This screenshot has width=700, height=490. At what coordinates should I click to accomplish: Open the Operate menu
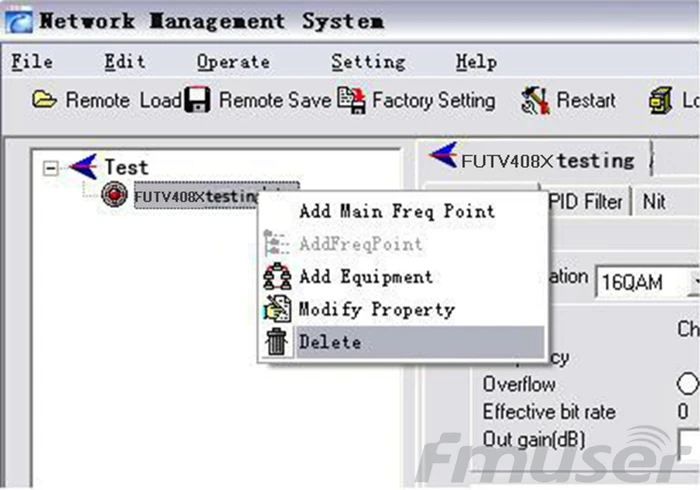click(x=233, y=62)
